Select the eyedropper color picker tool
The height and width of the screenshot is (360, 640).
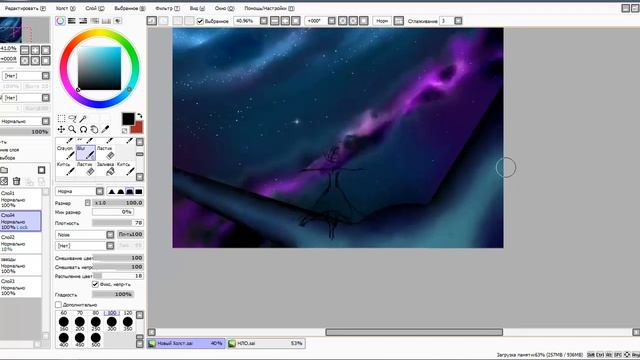tap(105, 129)
